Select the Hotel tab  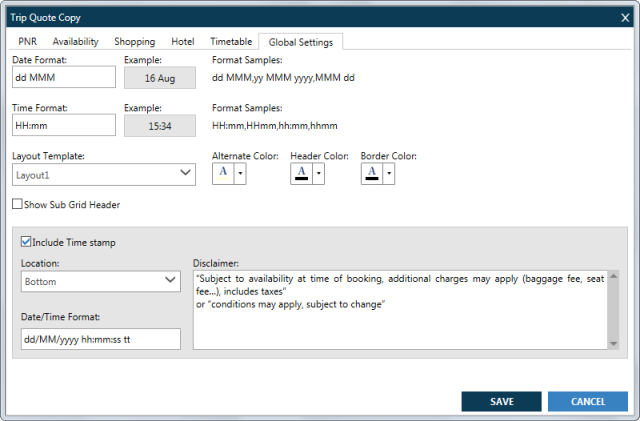[182, 42]
